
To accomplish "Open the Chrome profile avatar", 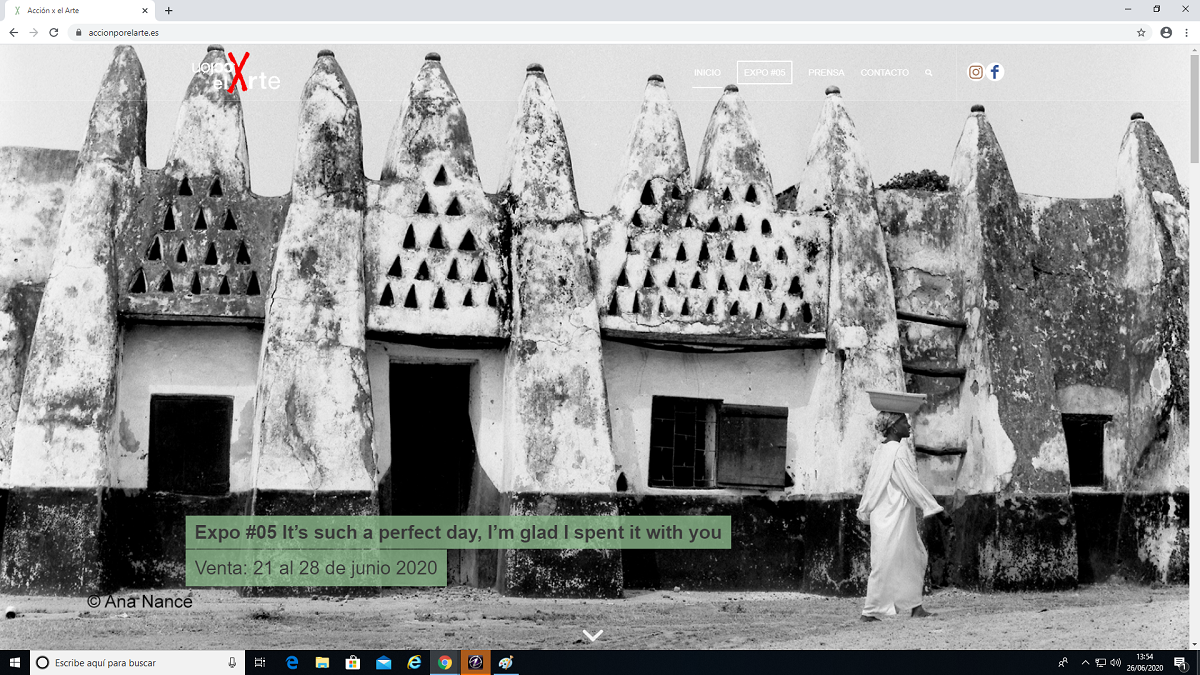I will point(1166,32).
